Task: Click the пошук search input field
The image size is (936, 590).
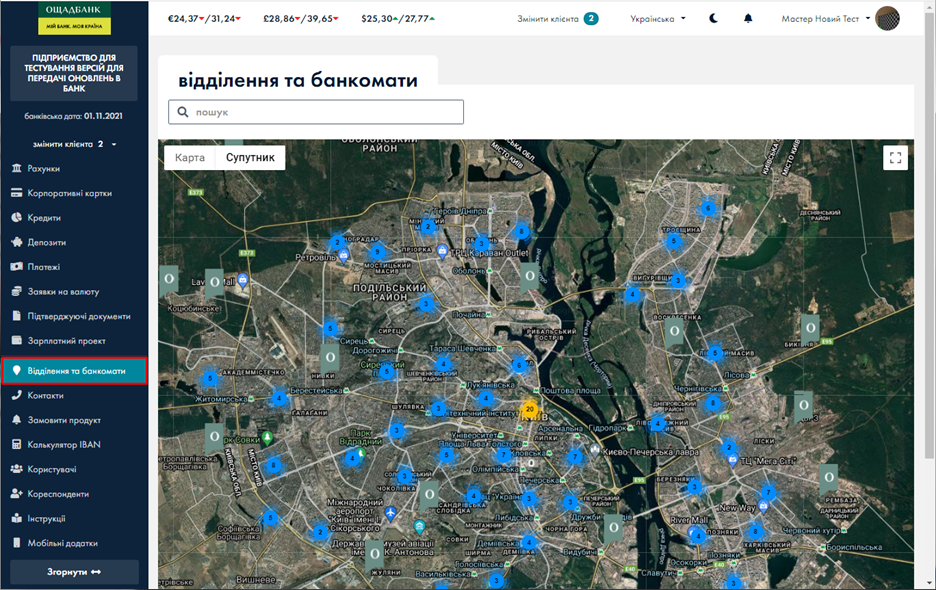Action: click(316, 112)
